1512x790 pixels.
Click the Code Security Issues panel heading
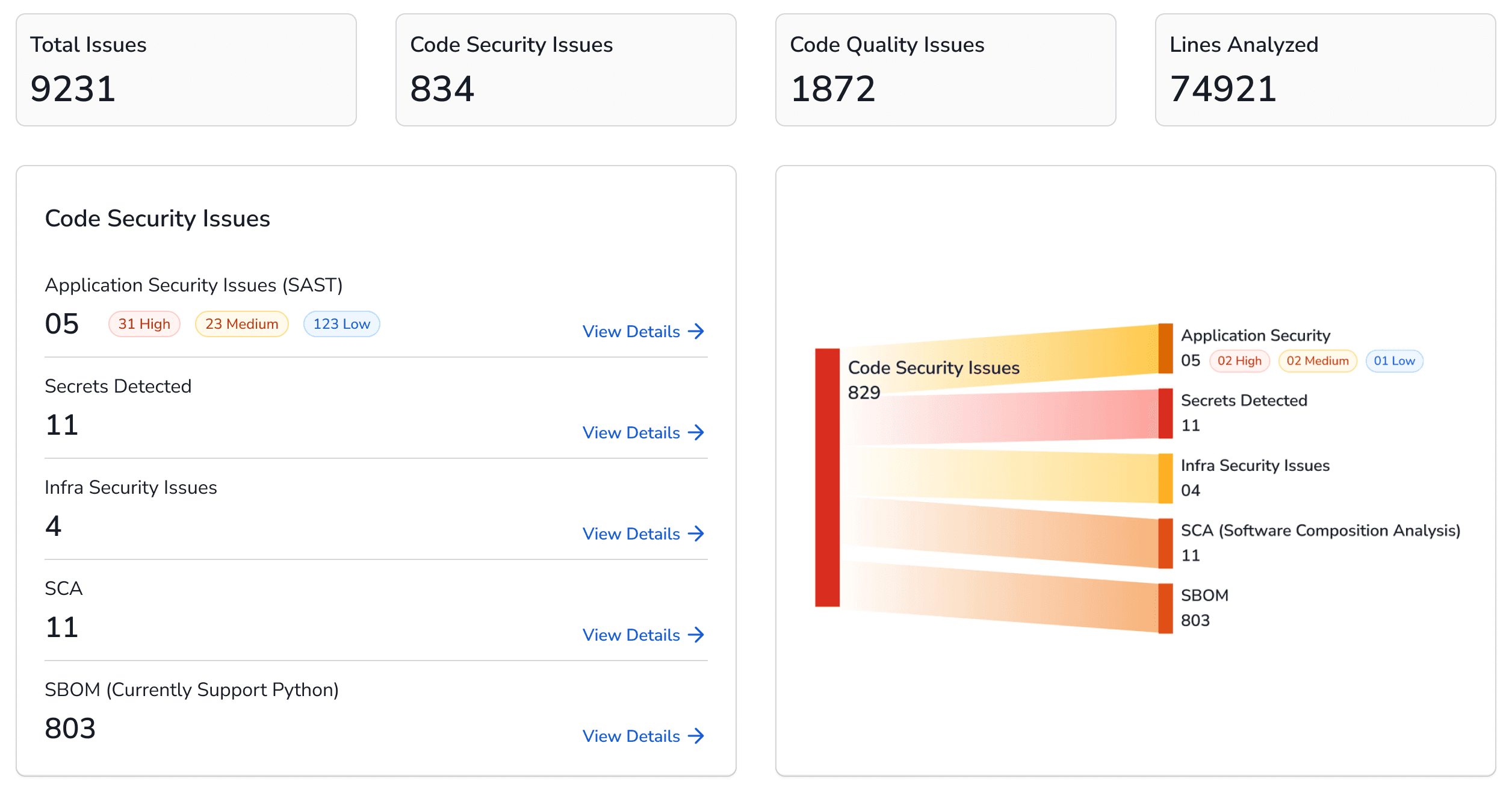pyautogui.click(x=158, y=219)
